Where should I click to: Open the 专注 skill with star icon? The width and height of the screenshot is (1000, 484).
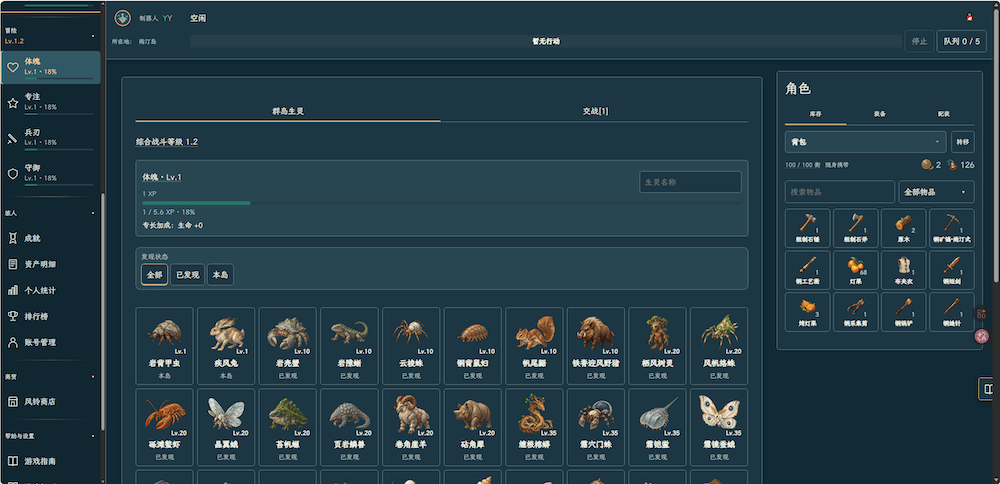click(x=50, y=102)
